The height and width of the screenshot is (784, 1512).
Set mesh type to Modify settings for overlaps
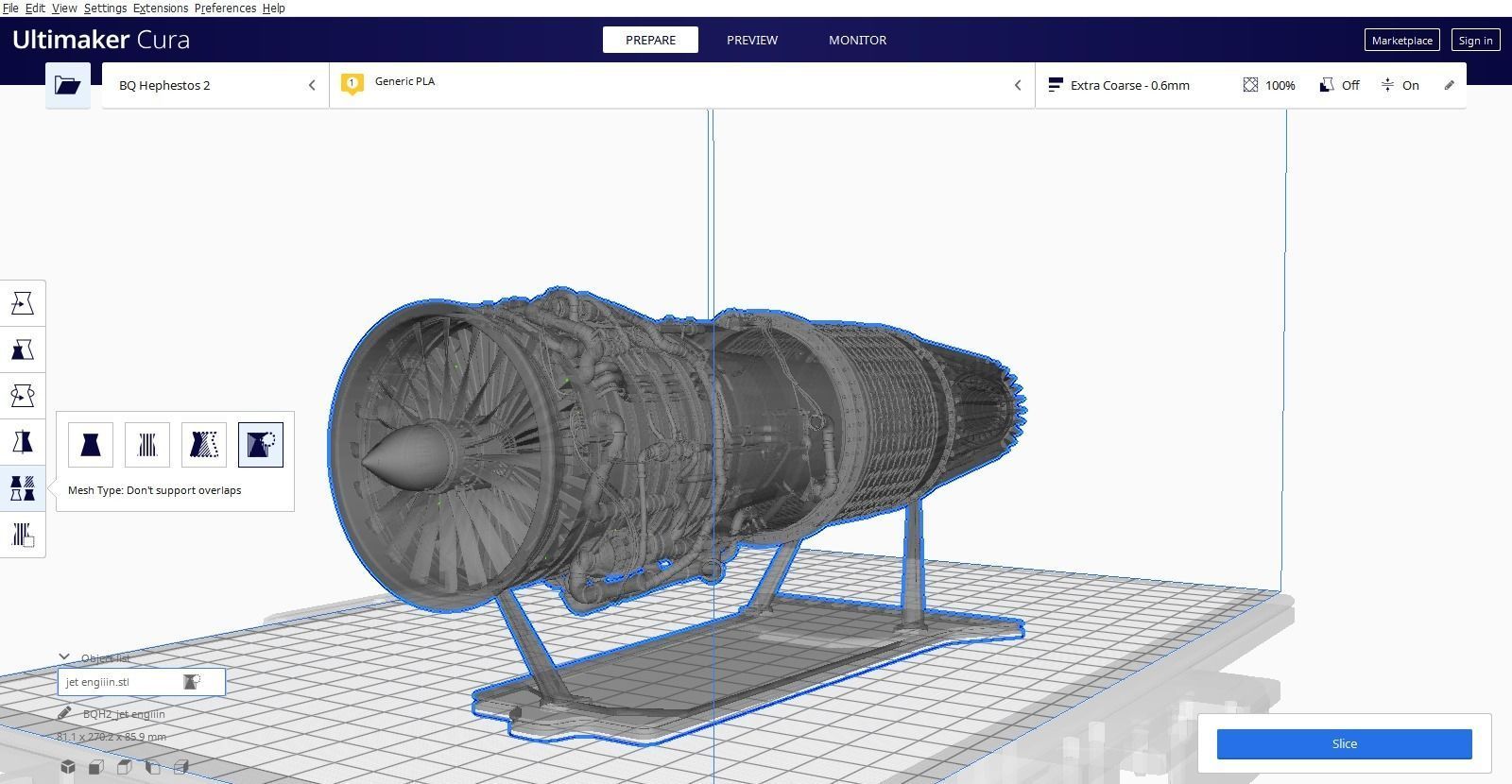[x=204, y=445]
